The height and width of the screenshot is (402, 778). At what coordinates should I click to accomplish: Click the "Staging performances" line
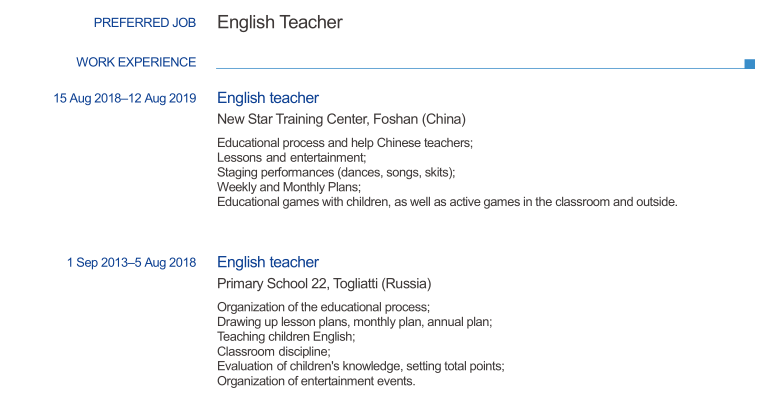336,172
